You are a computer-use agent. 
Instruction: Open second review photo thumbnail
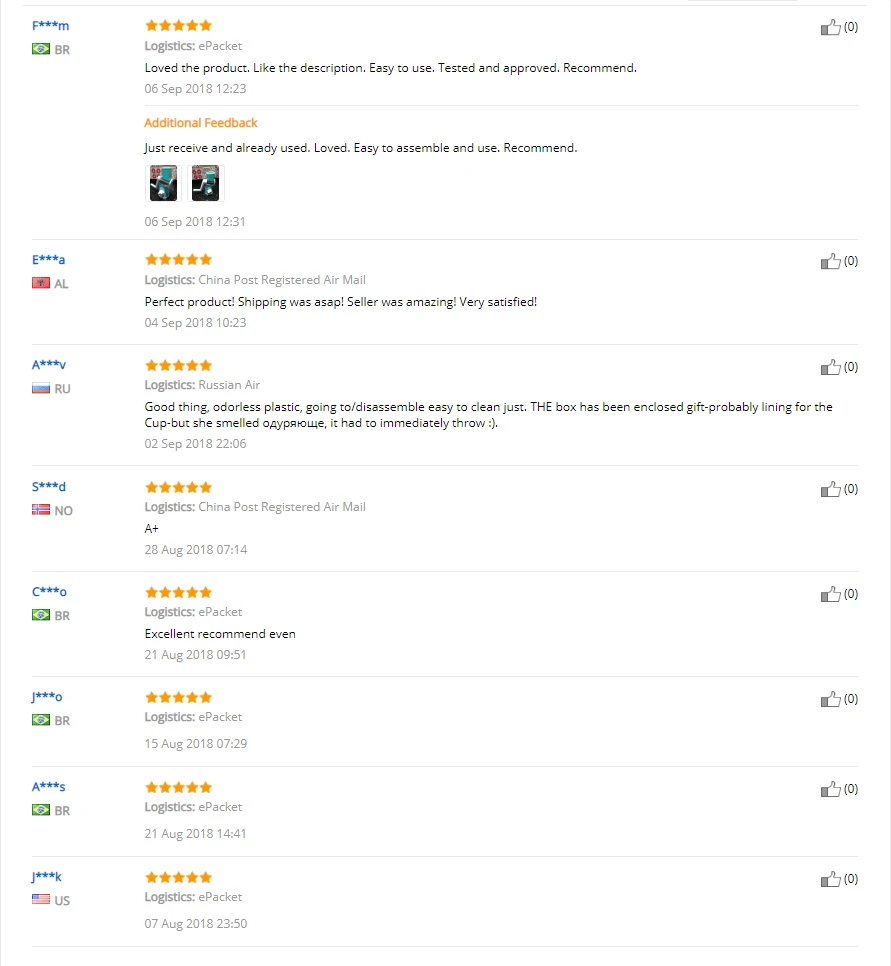pyautogui.click(x=206, y=183)
